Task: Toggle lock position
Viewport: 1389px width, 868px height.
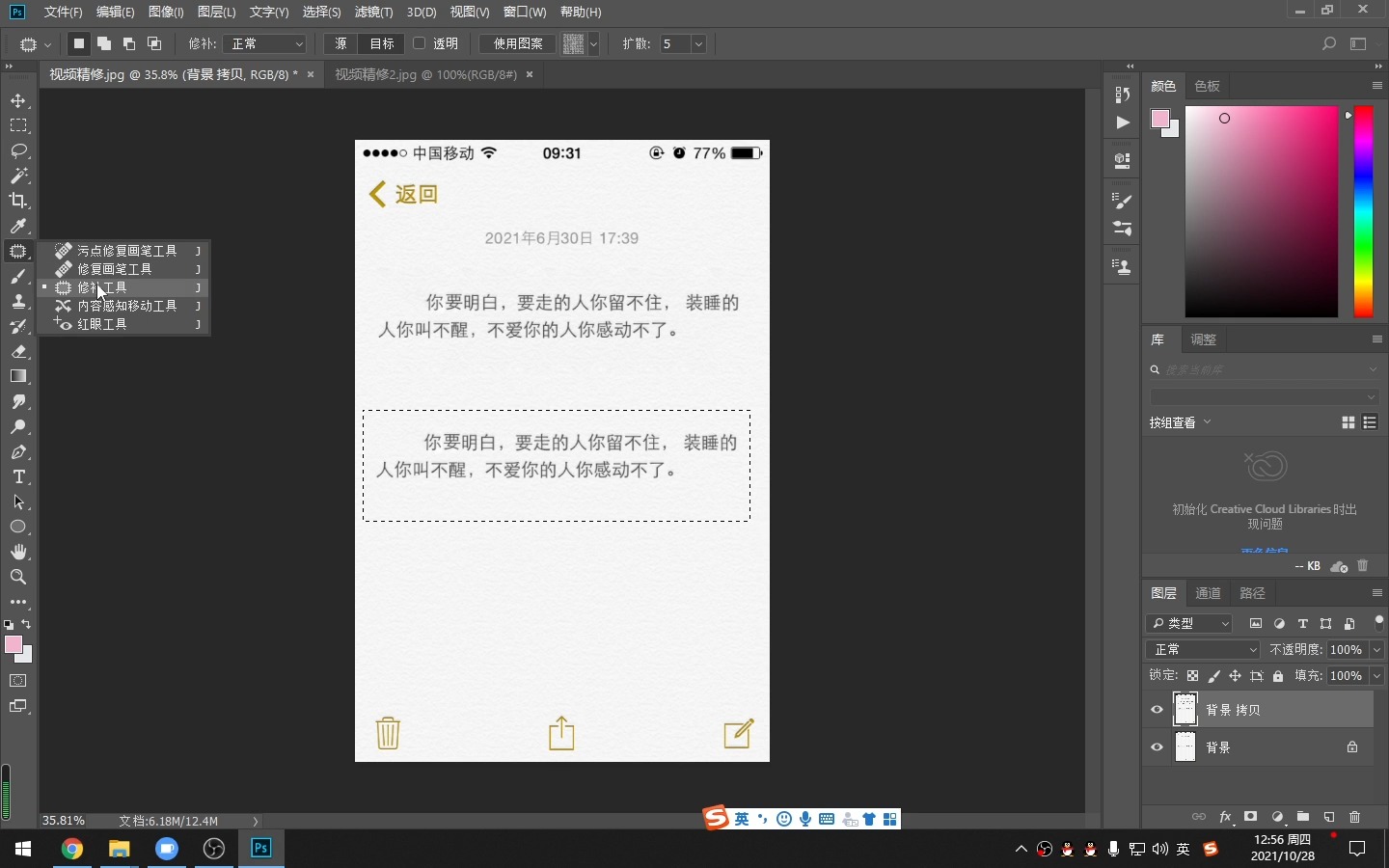Action: pos(1235,676)
